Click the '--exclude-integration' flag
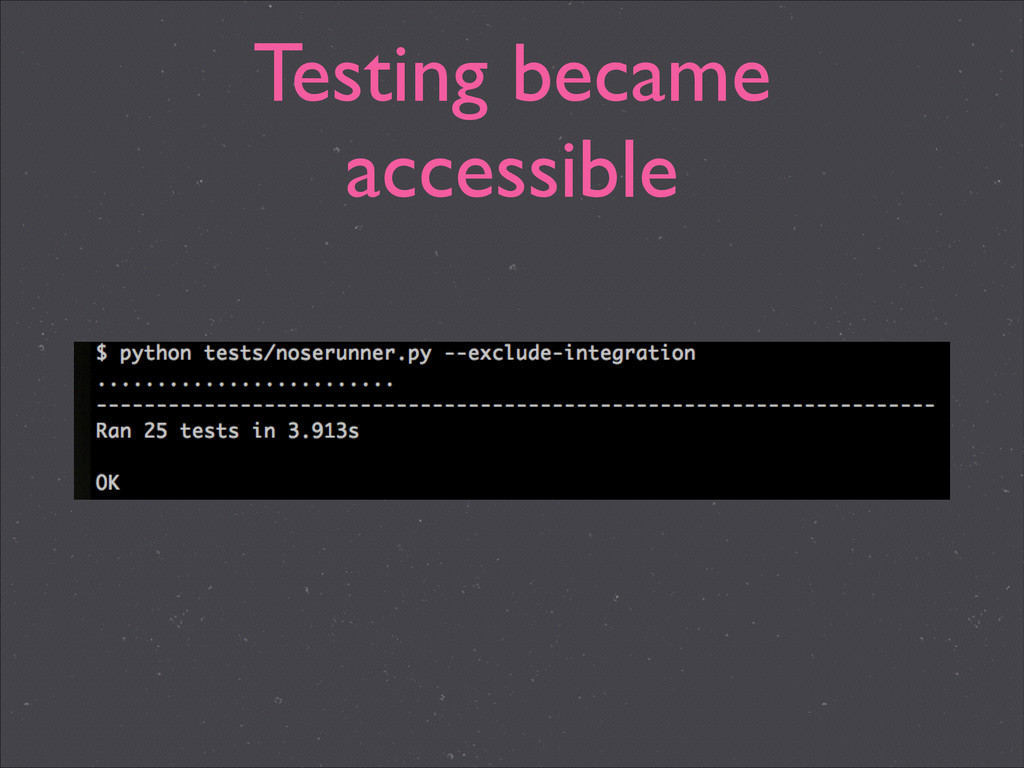Viewport: 1024px width, 768px height. pos(569,354)
